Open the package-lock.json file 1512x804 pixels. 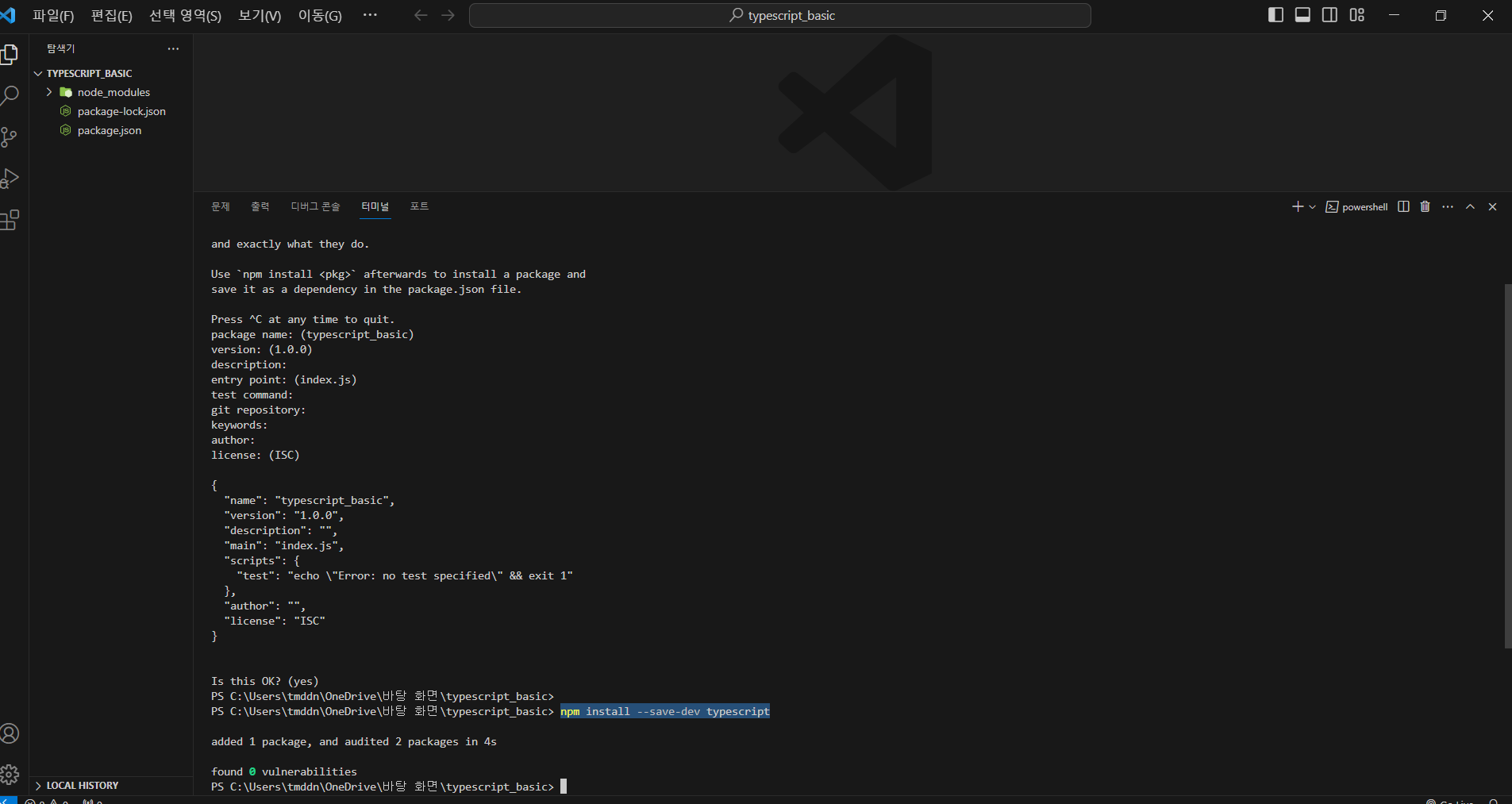[121, 111]
